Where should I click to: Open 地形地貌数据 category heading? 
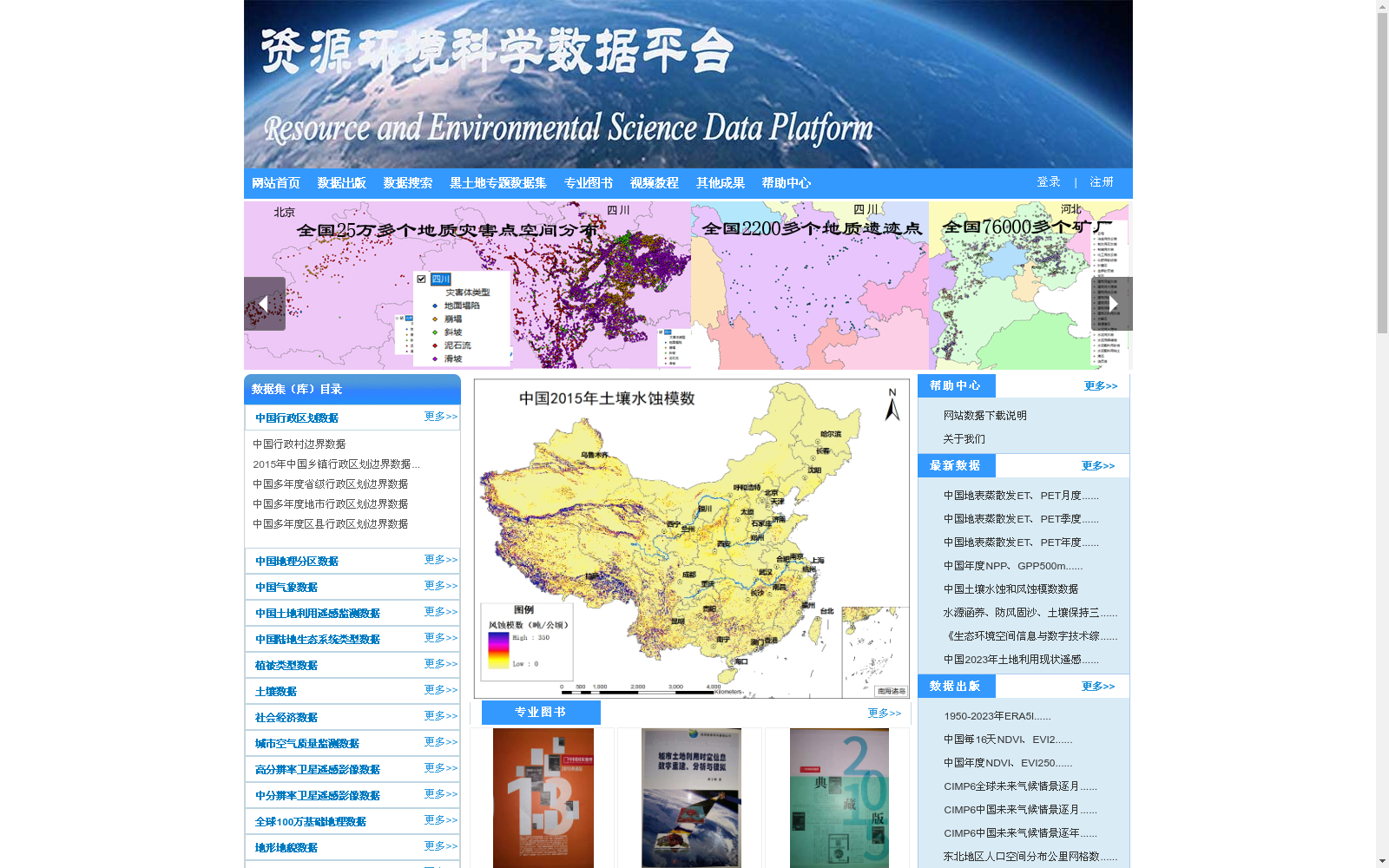click(286, 848)
